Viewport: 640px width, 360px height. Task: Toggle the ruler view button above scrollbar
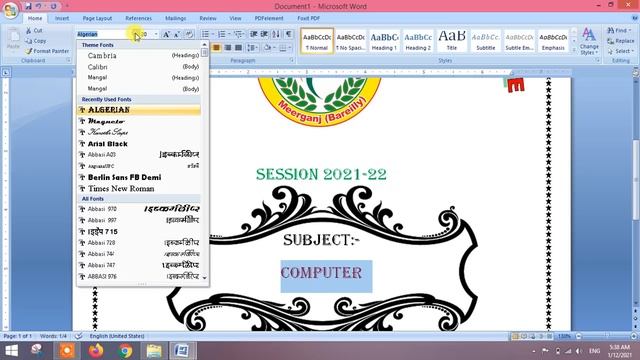(x=636, y=72)
